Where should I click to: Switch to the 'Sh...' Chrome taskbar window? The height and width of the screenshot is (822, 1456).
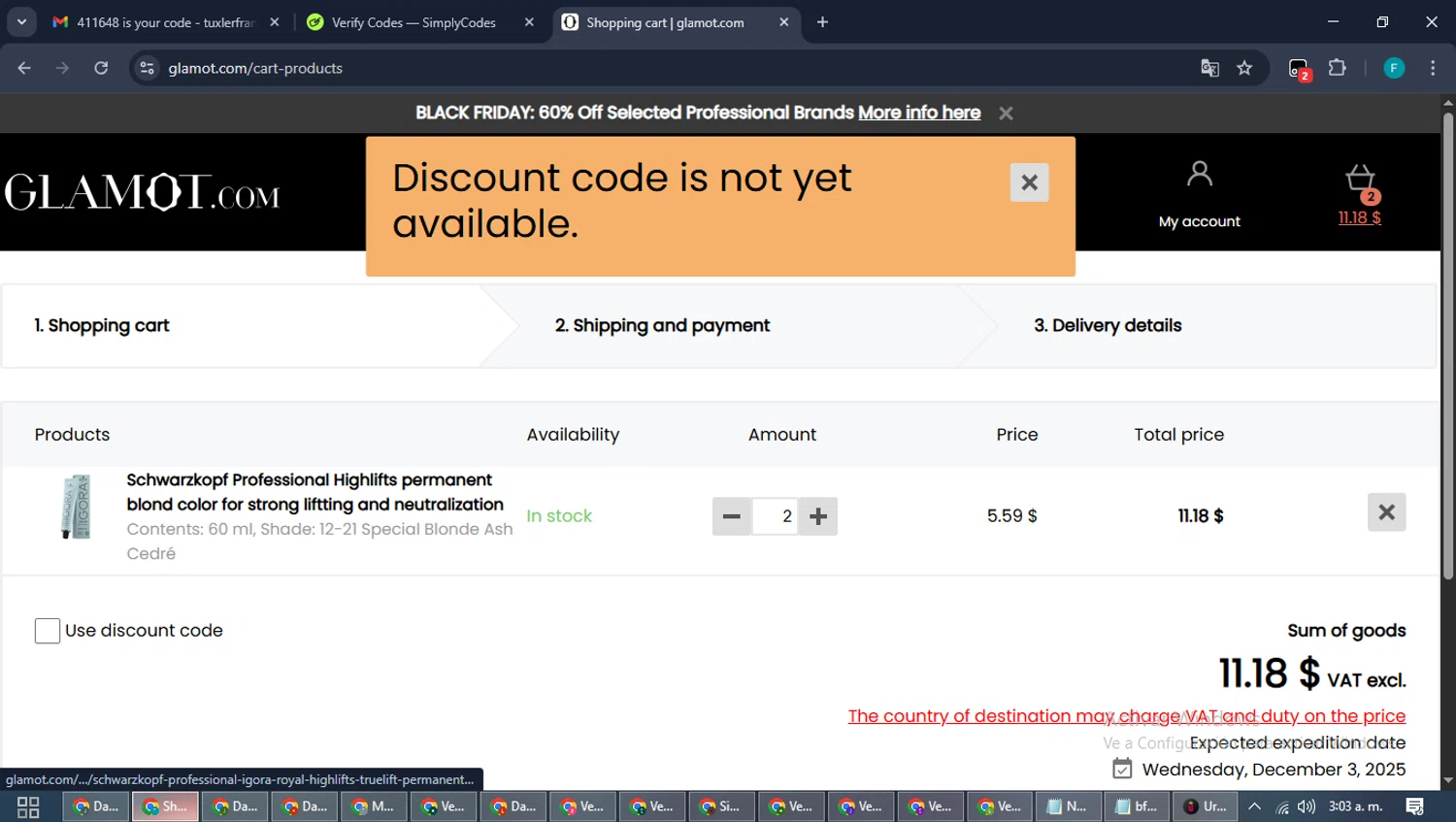[165, 806]
